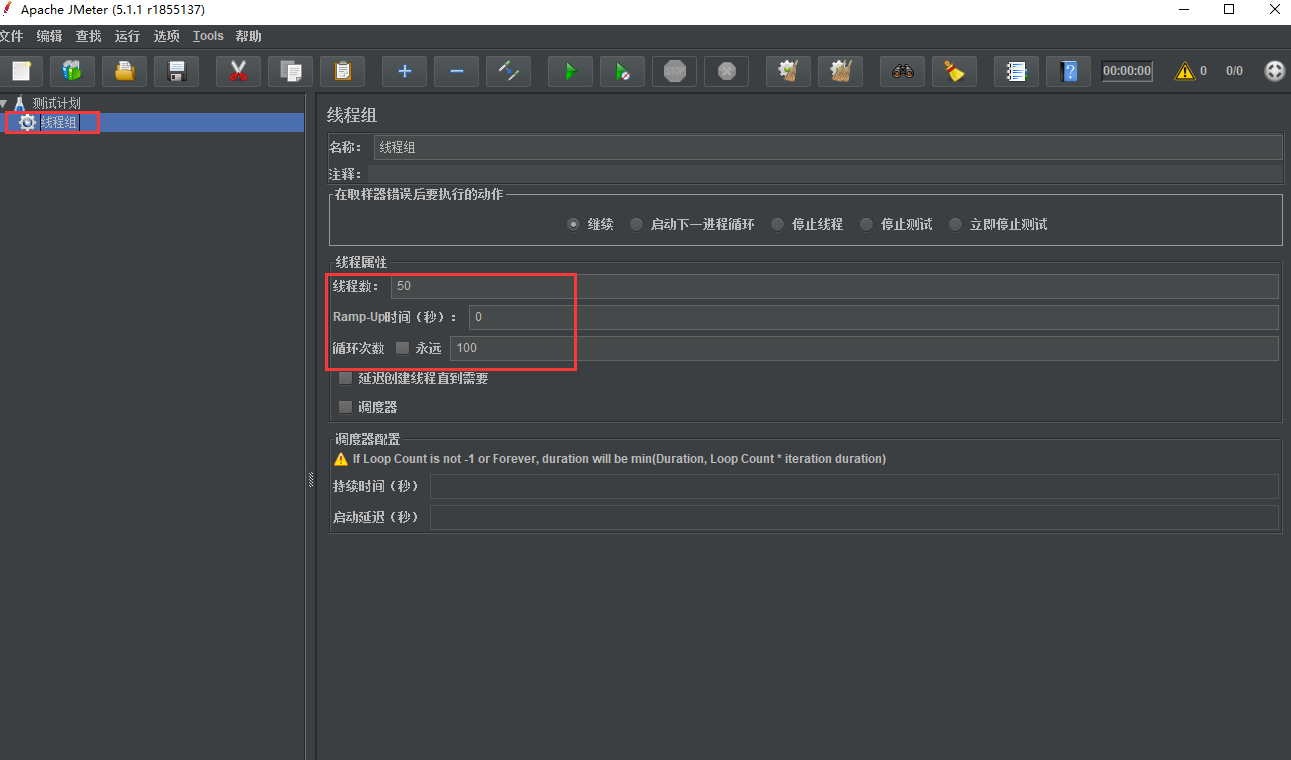Open the 运行 menu
1291x760 pixels.
pos(127,36)
